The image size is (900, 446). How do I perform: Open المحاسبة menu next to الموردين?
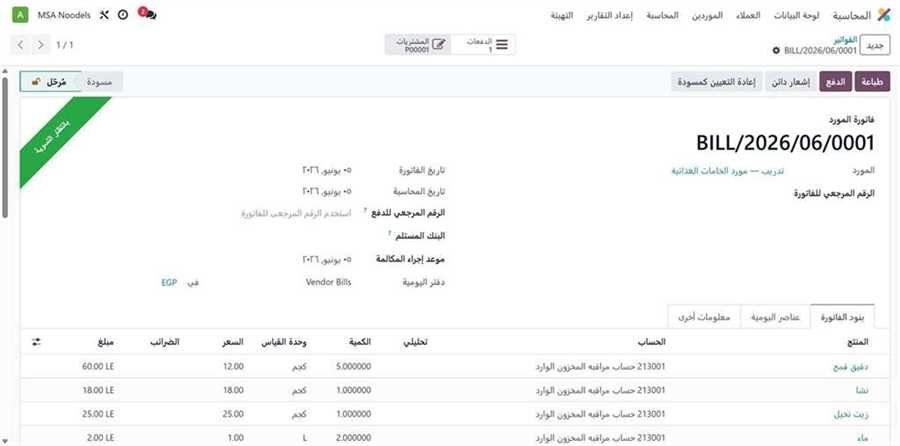(x=662, y=15)
